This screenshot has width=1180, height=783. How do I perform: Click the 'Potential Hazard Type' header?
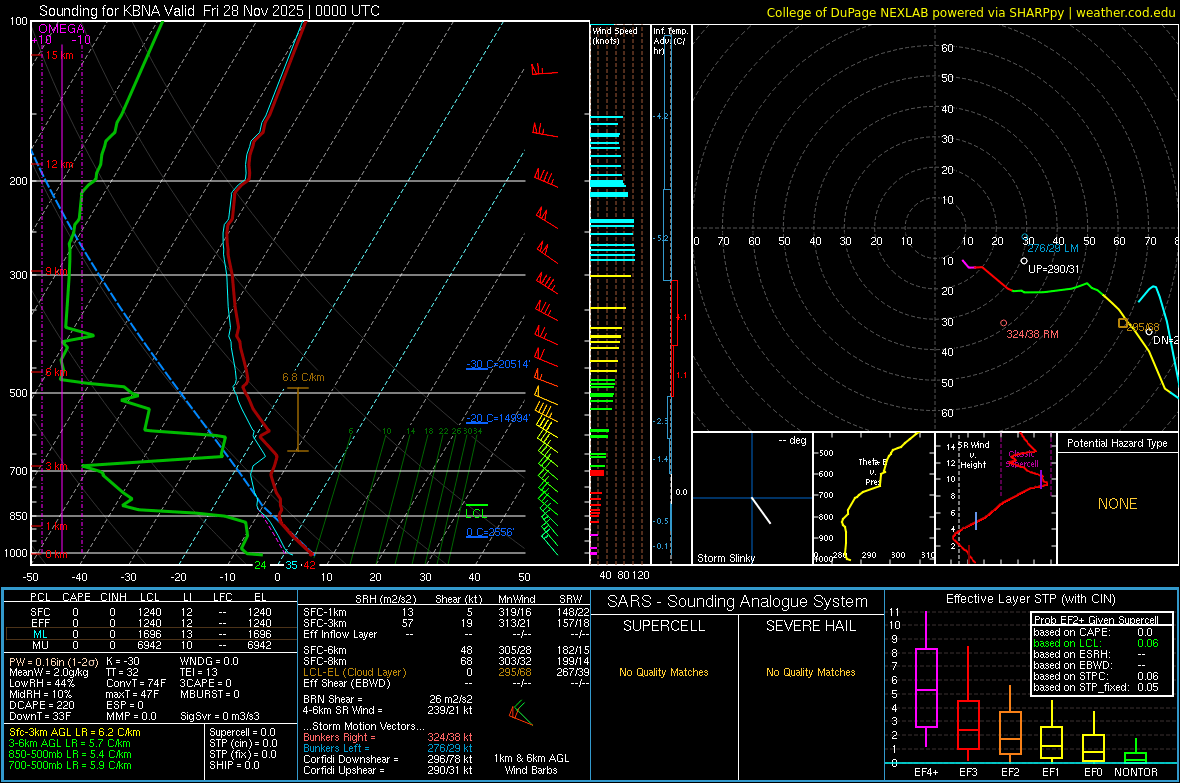[1118, 443]
